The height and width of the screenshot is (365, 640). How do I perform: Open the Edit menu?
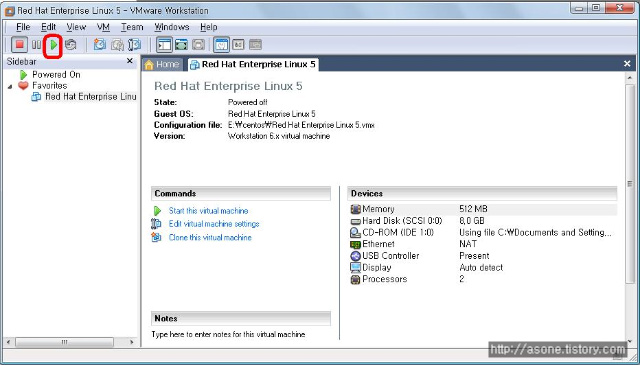tap(48, 27)
